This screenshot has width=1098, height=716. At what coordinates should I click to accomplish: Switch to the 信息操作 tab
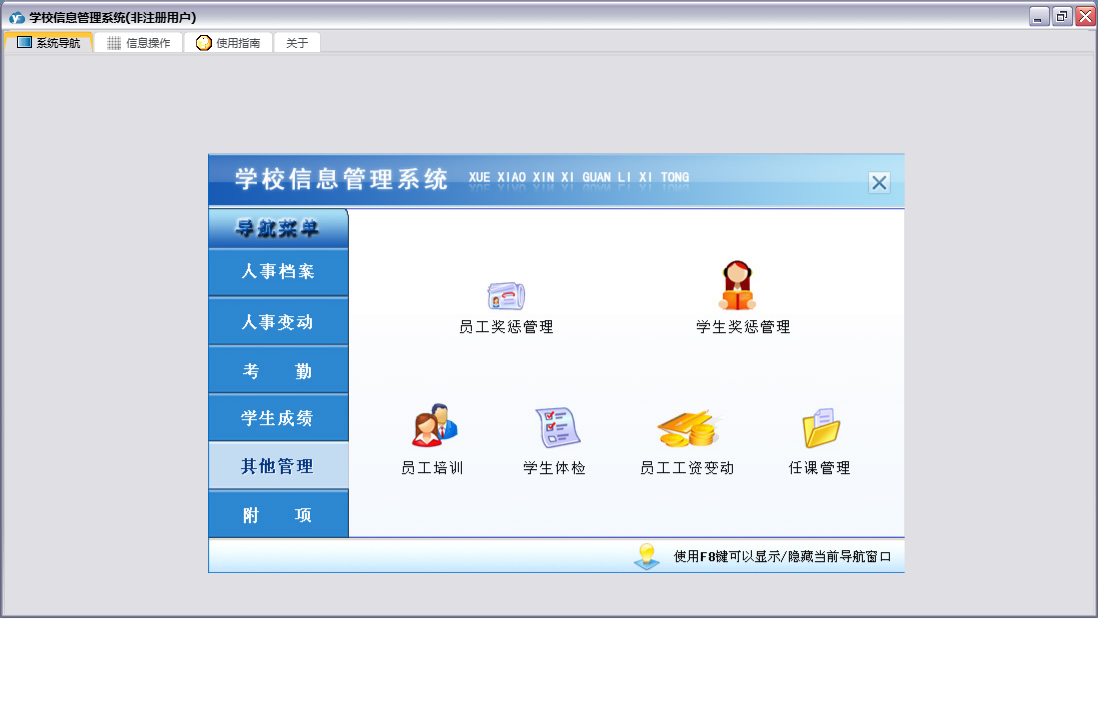pos(139,43)
